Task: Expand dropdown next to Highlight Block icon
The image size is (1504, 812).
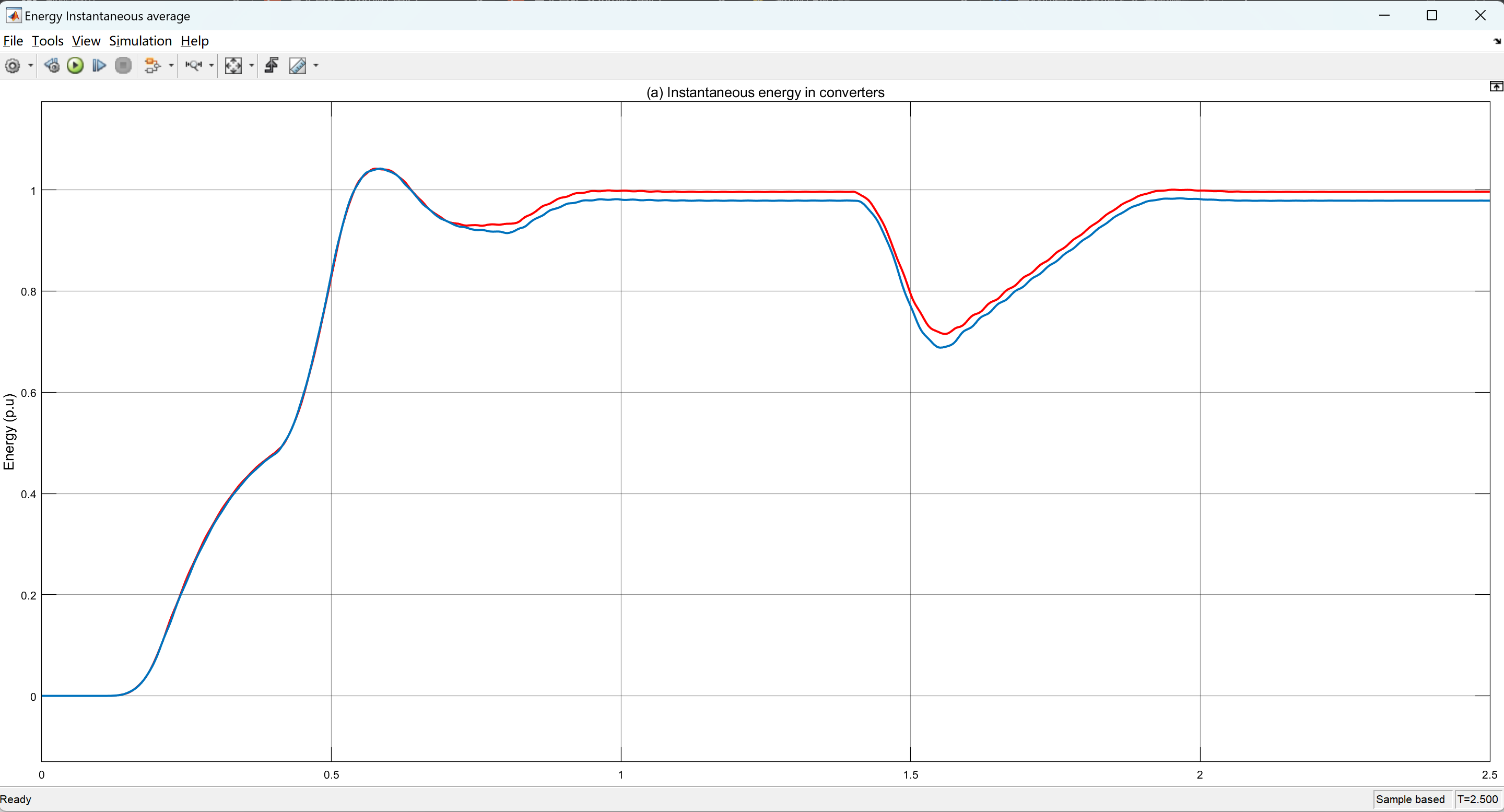Action: pos(171,65)
